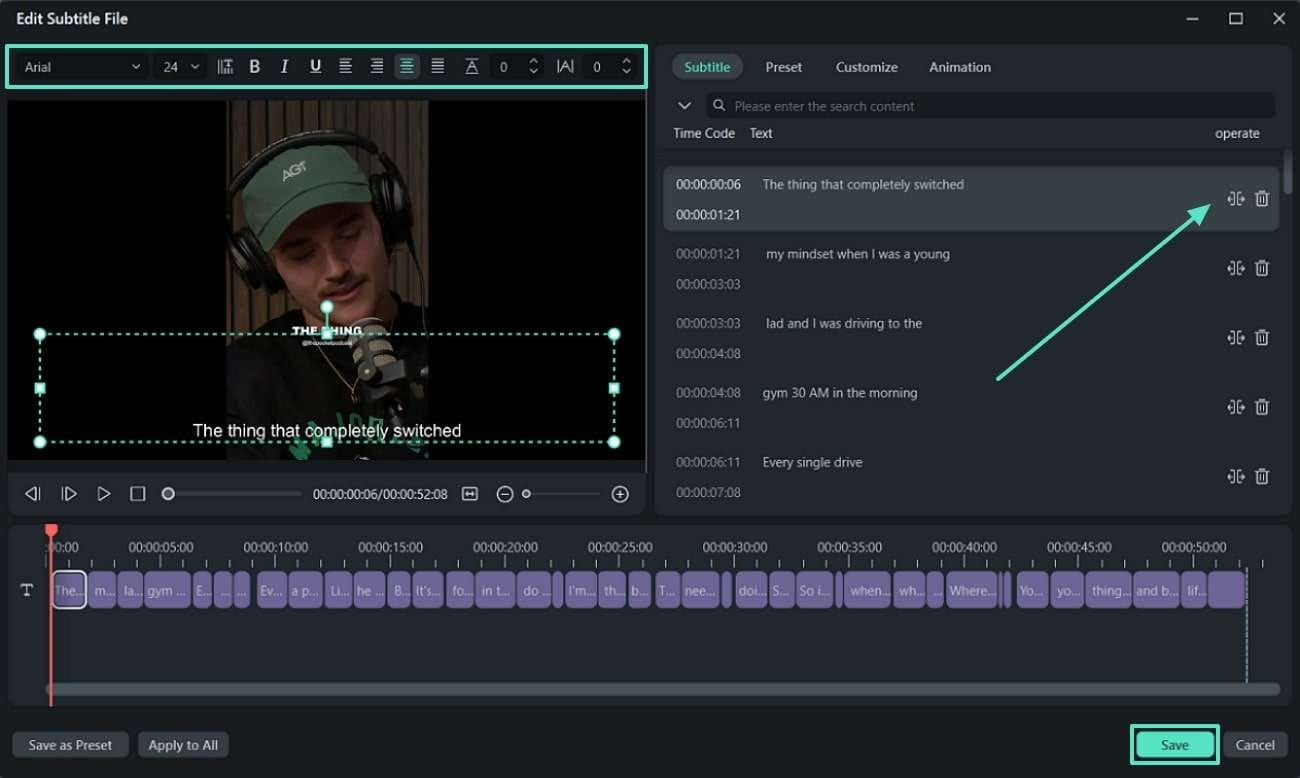
Task: Delete 'gym 30 AM in the morning' subtitle
Action: [1262, 407]
